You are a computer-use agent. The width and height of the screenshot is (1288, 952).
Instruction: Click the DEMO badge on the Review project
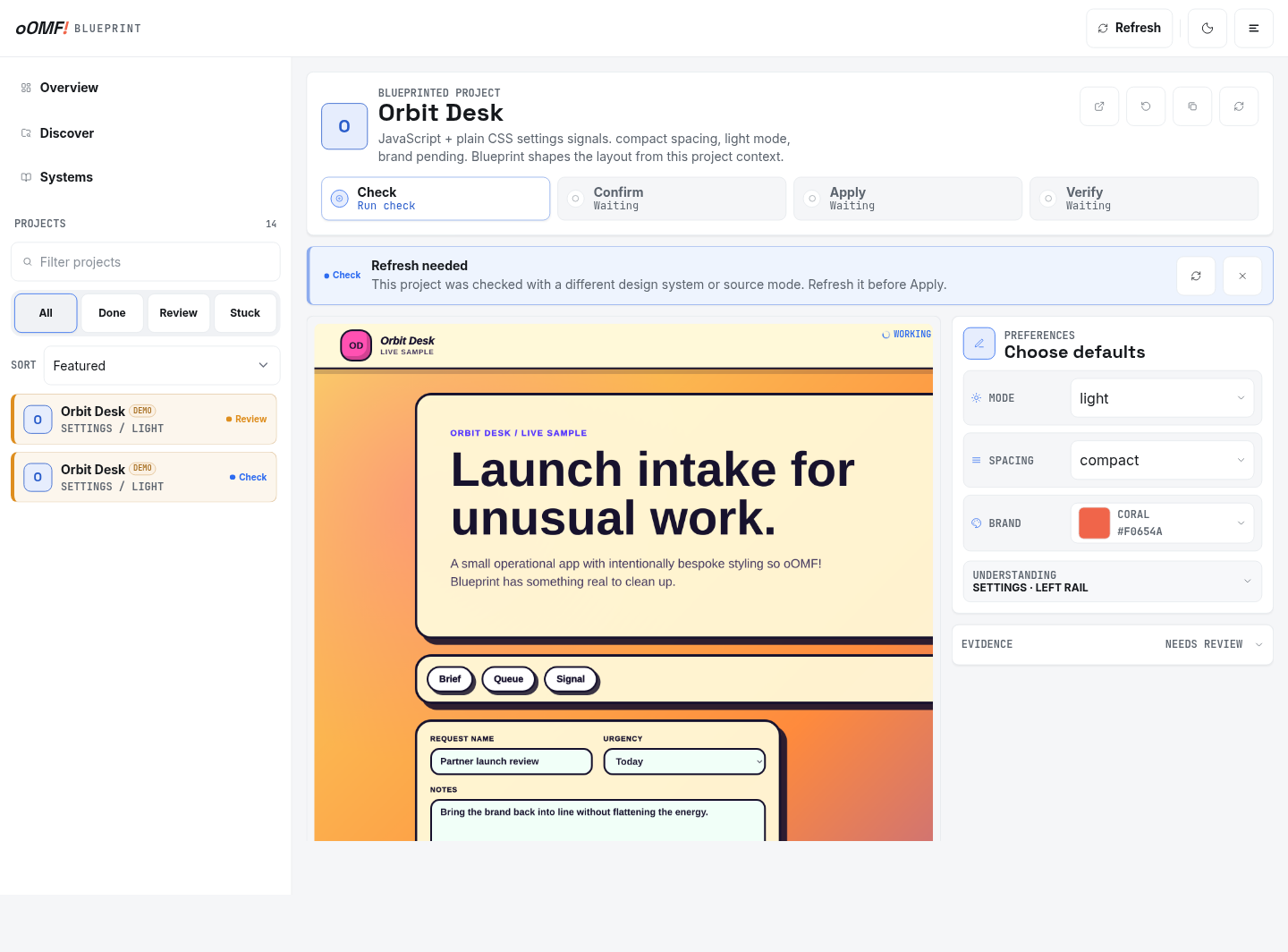point(142,411)
